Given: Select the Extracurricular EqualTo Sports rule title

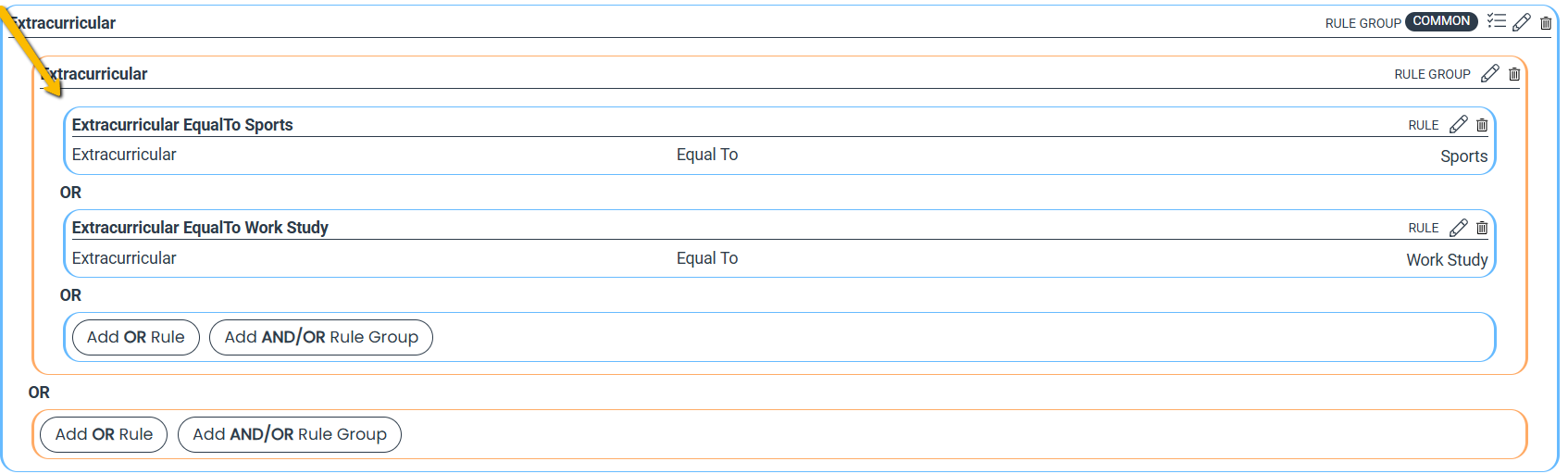Looking at the screenshot, I should (182, 125).
